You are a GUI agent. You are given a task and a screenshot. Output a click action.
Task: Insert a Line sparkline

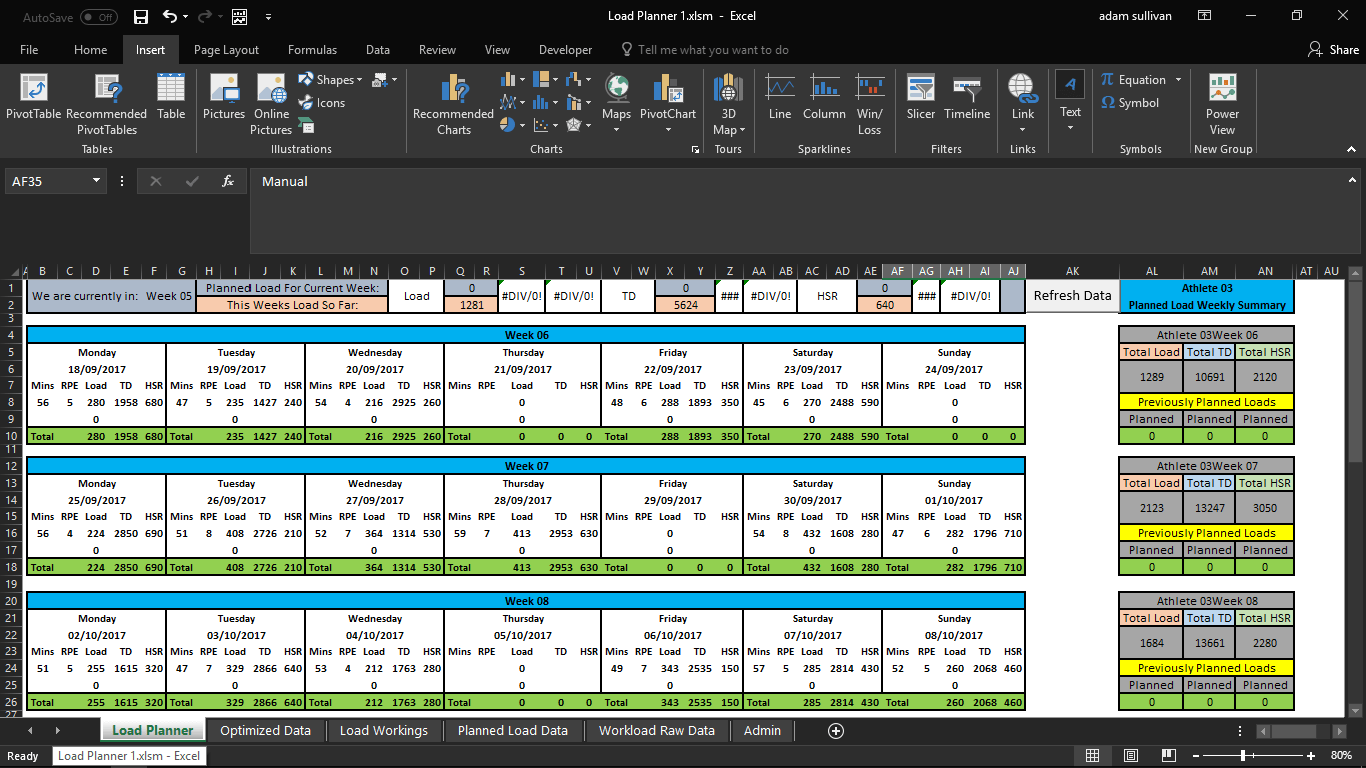779,100
